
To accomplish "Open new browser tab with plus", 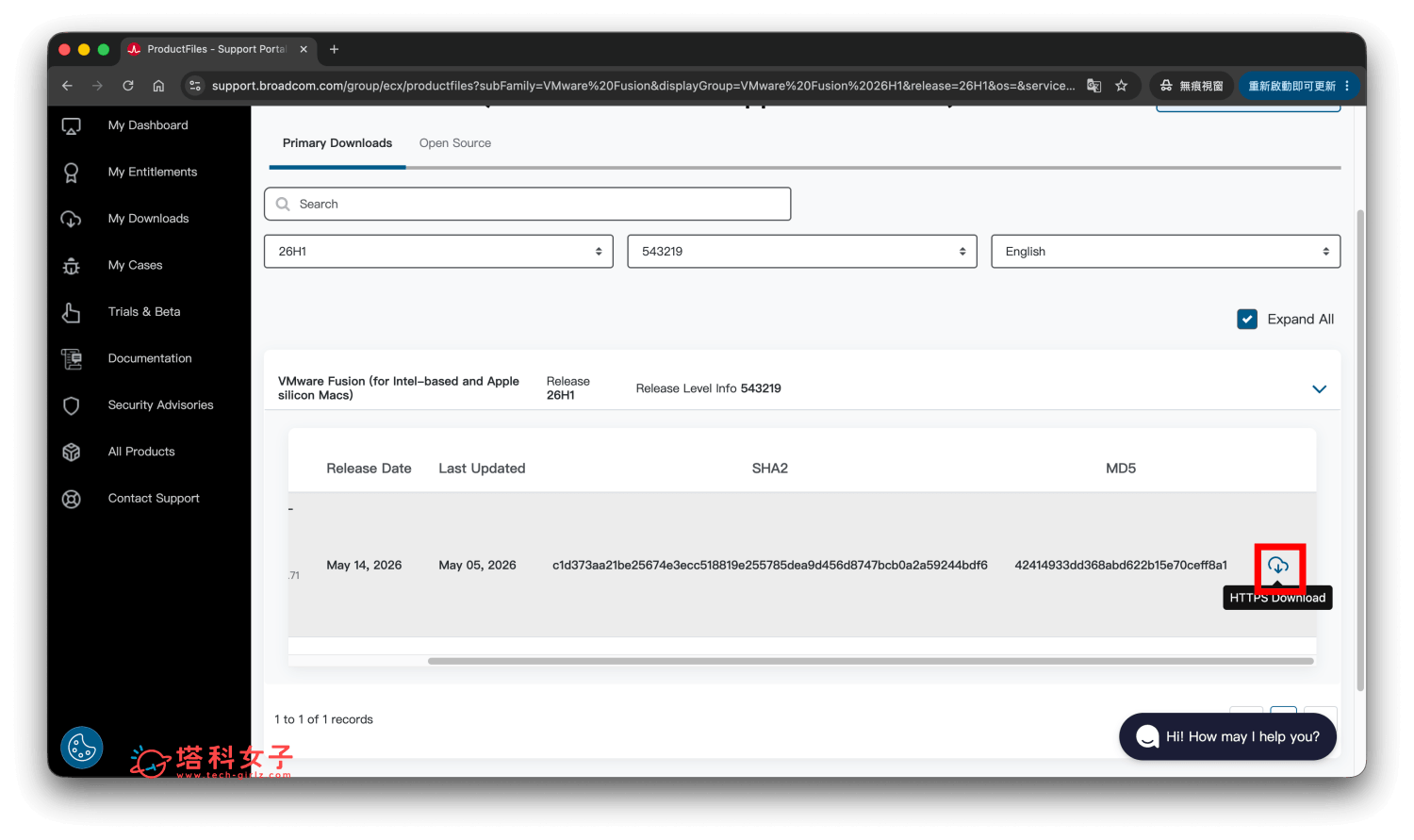I will 334,49.
